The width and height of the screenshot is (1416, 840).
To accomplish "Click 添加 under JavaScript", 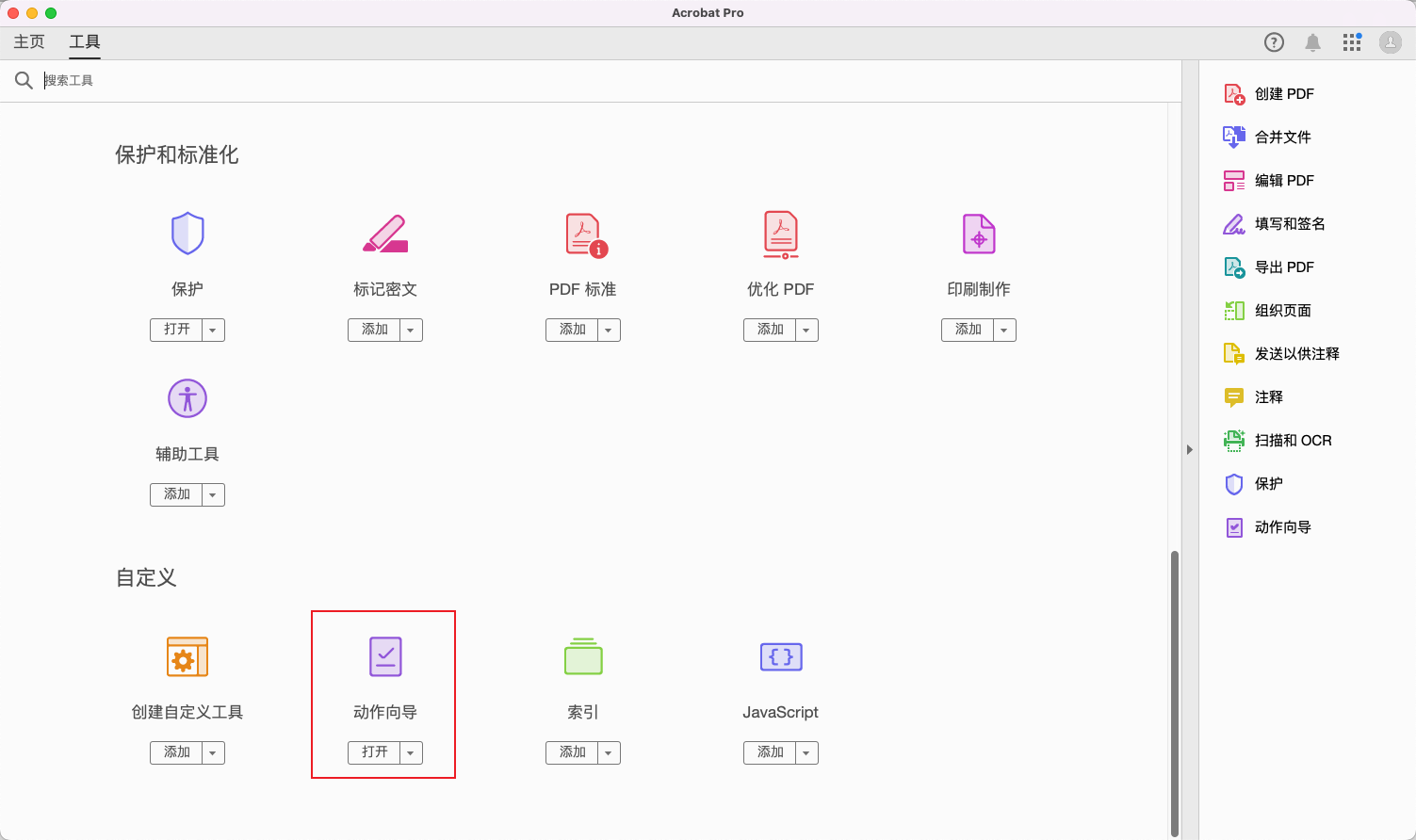I will [770, 753].
